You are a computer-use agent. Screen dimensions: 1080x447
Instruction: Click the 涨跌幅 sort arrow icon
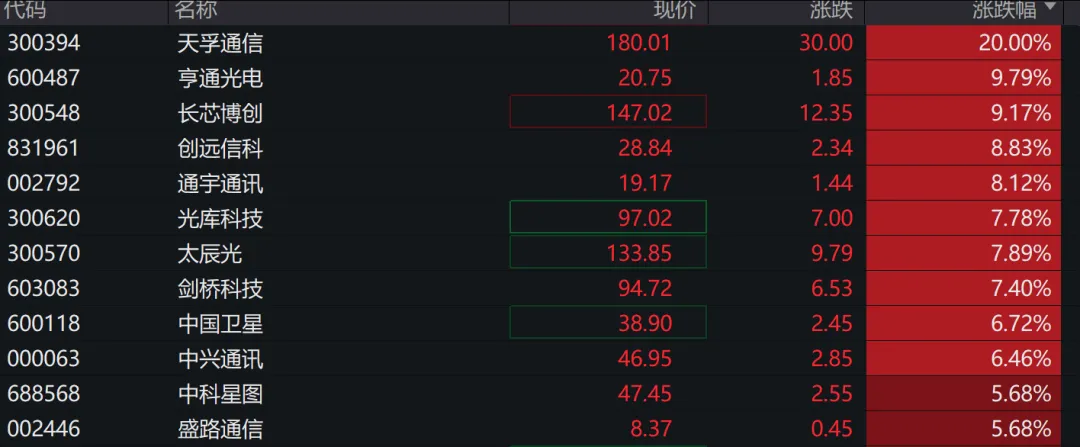(1050, 8)
